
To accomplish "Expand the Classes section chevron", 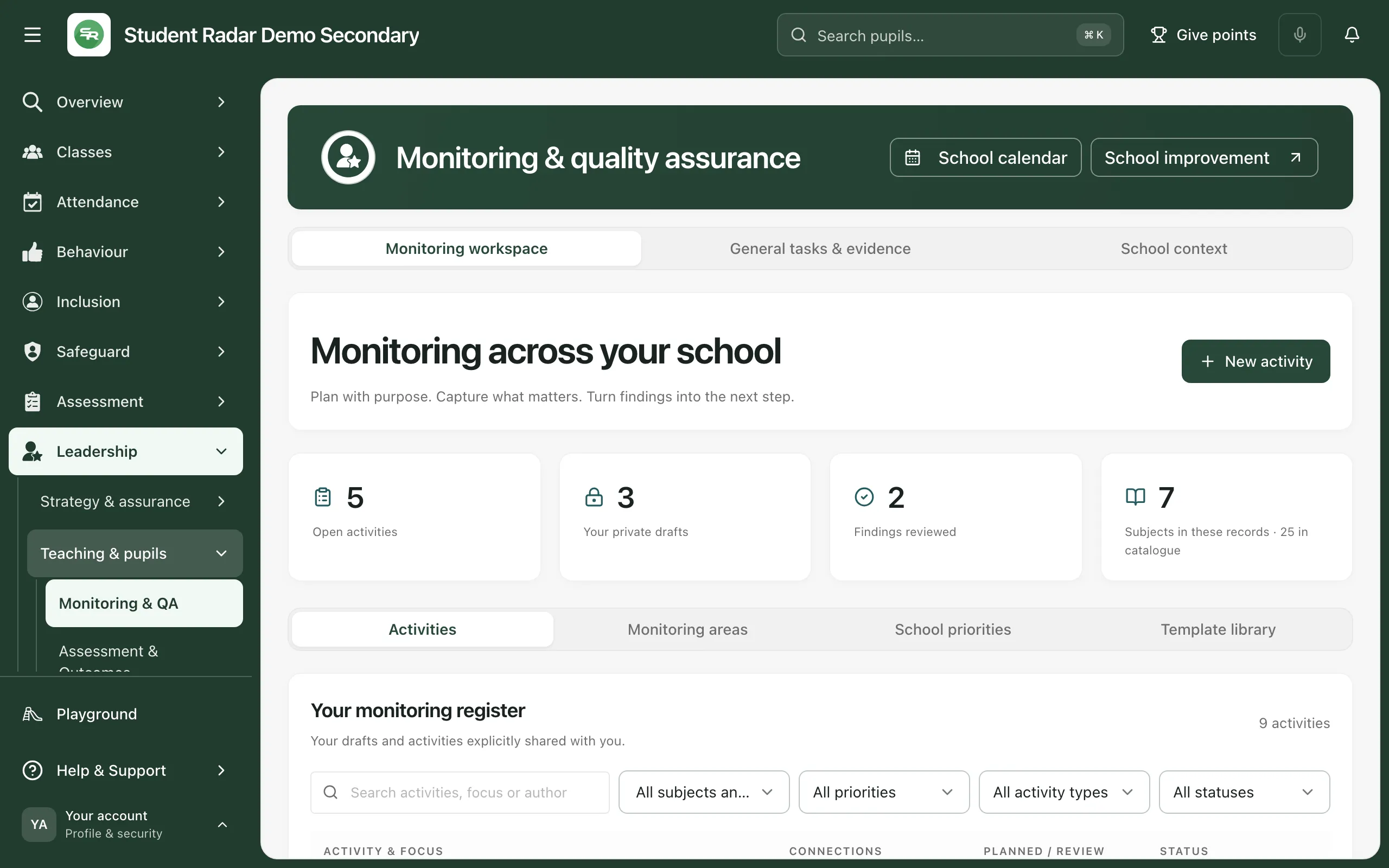I will (221, 152).
